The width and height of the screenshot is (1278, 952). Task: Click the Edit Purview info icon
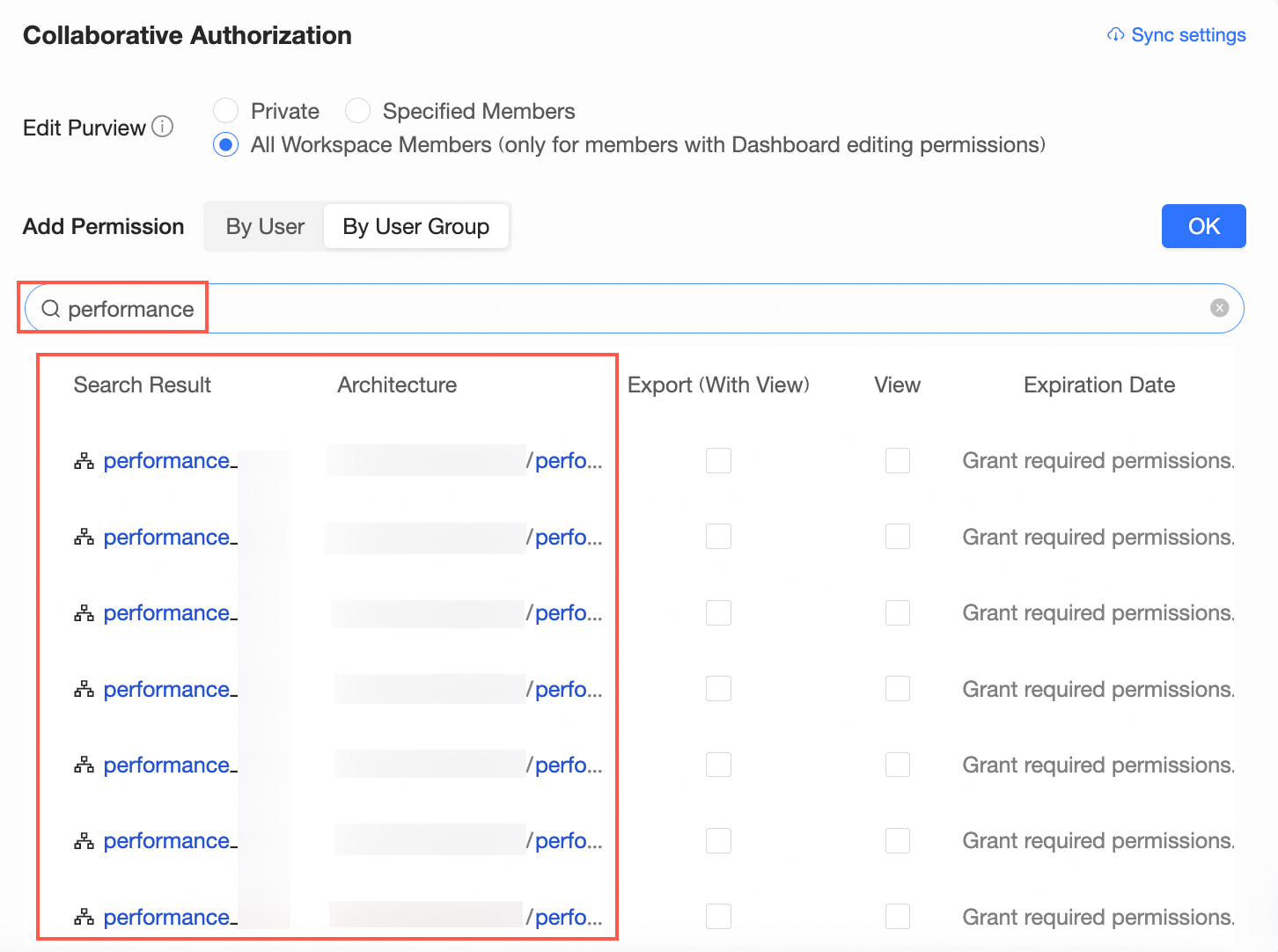163,127
